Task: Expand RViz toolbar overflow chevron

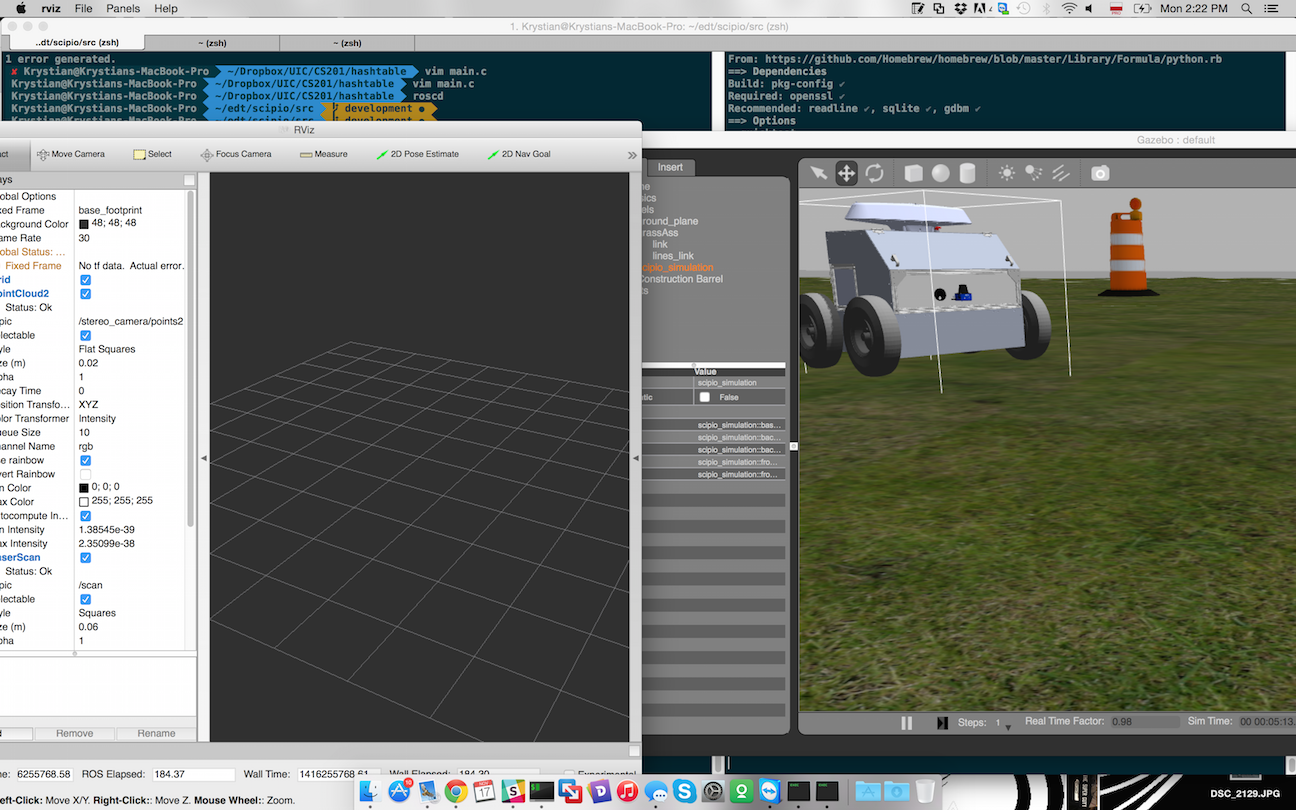Action: point(632,155)
